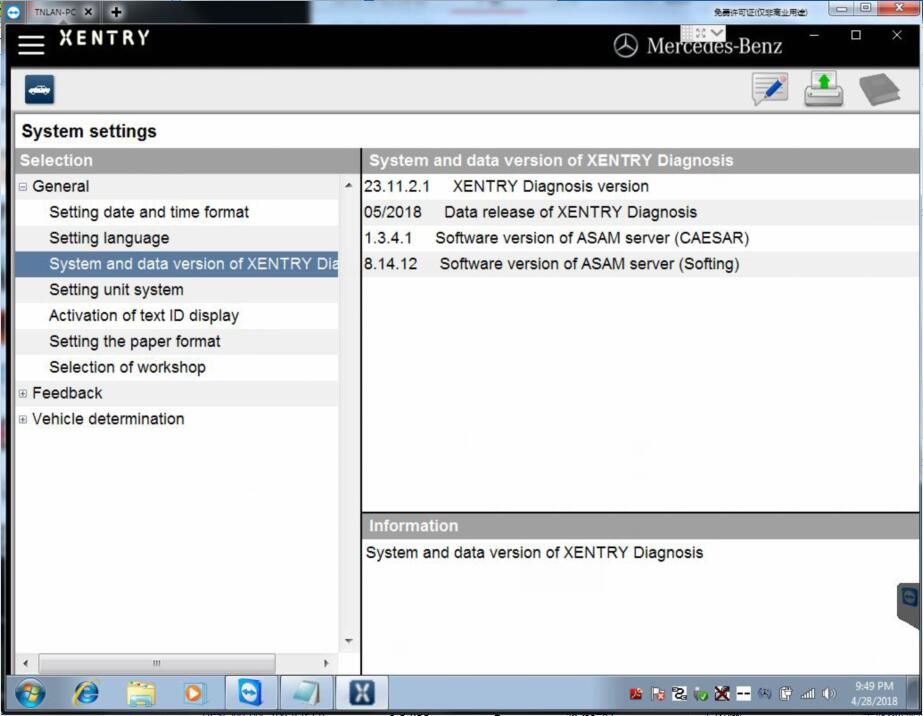The width and height of the screenshot is (923, 716).
Task: Open Windows Media Player taskbar icon
Action: click(x=193, y=693)
